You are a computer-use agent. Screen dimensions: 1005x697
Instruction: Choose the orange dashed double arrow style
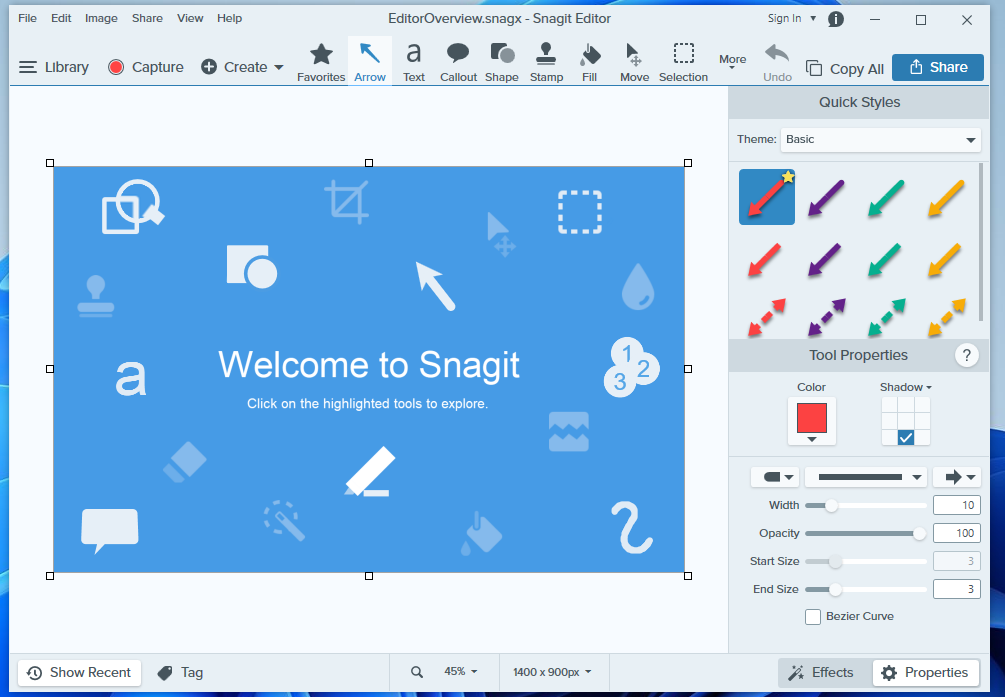click(946, 317)
